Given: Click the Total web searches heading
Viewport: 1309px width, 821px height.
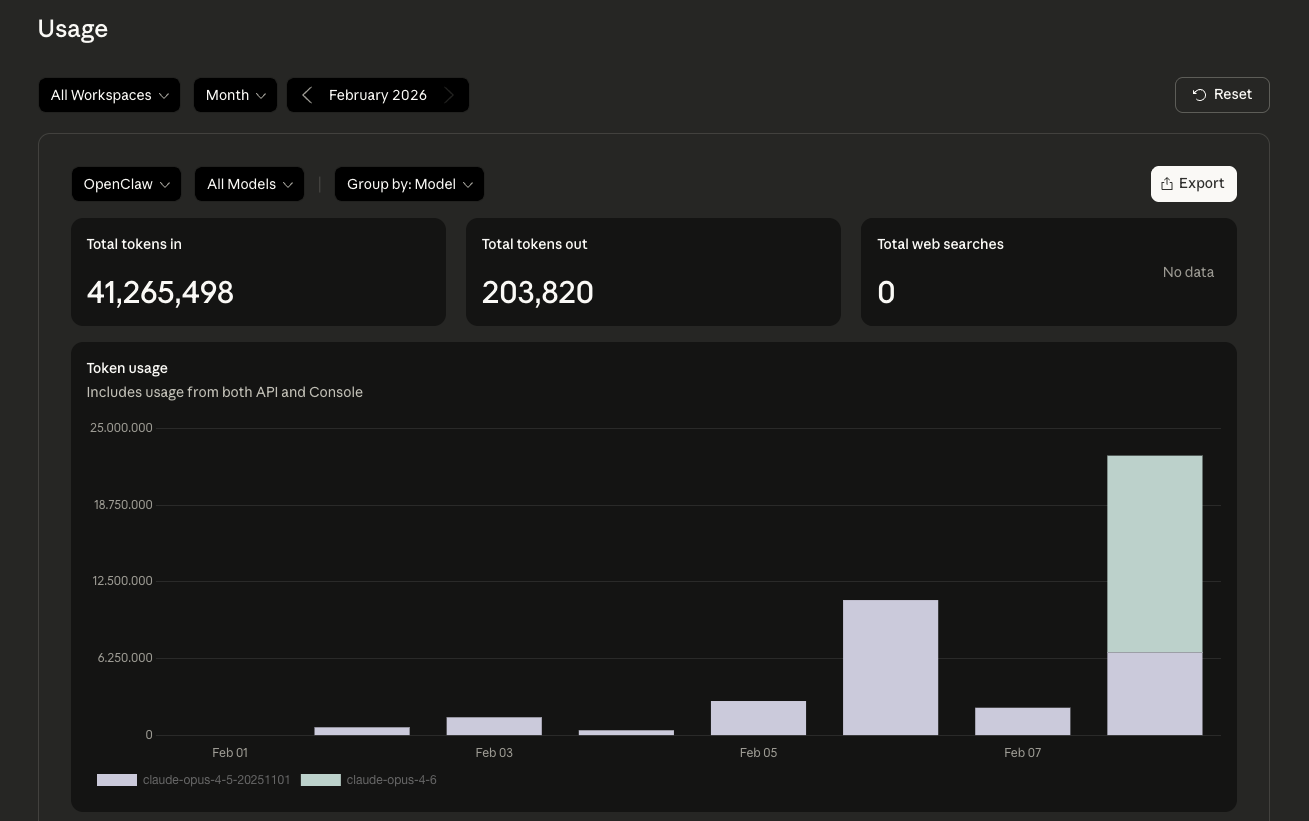Looking at the screenshot, I should 940,244.
